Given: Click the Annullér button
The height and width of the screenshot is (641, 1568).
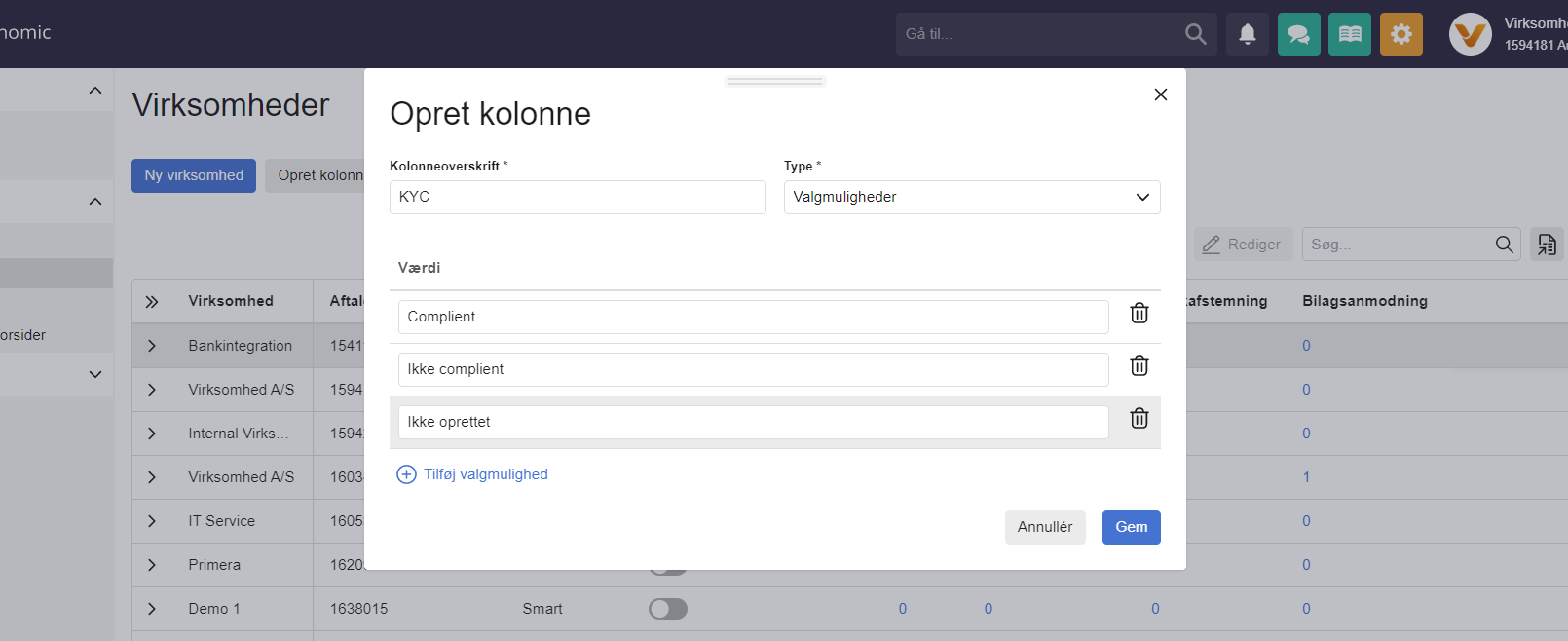Looking at the screenshot, I should coord(1044,527).
